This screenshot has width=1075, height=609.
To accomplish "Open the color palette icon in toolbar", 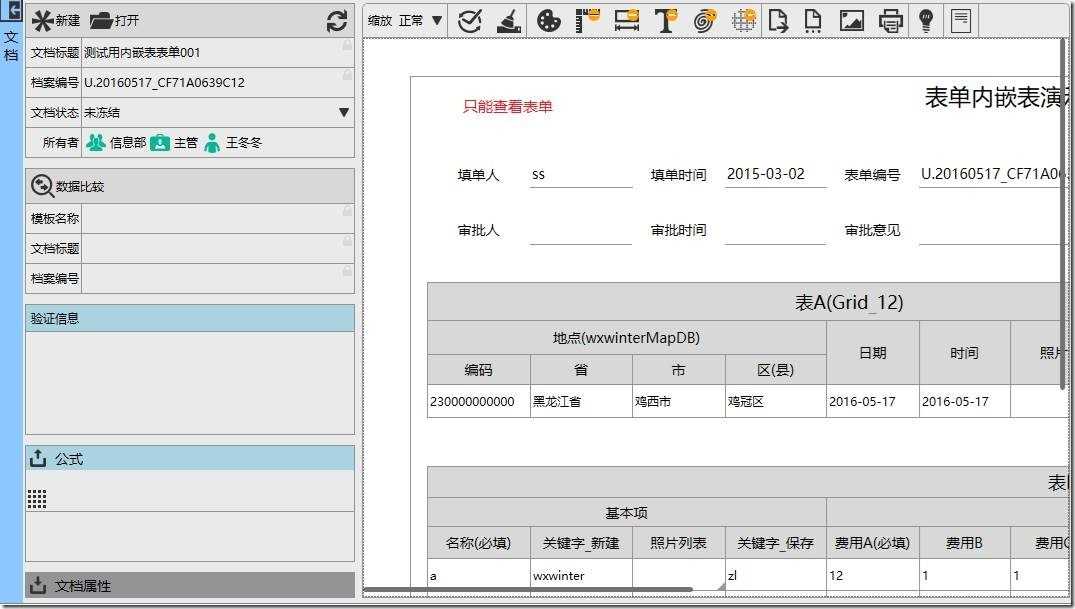I will 548,21.
